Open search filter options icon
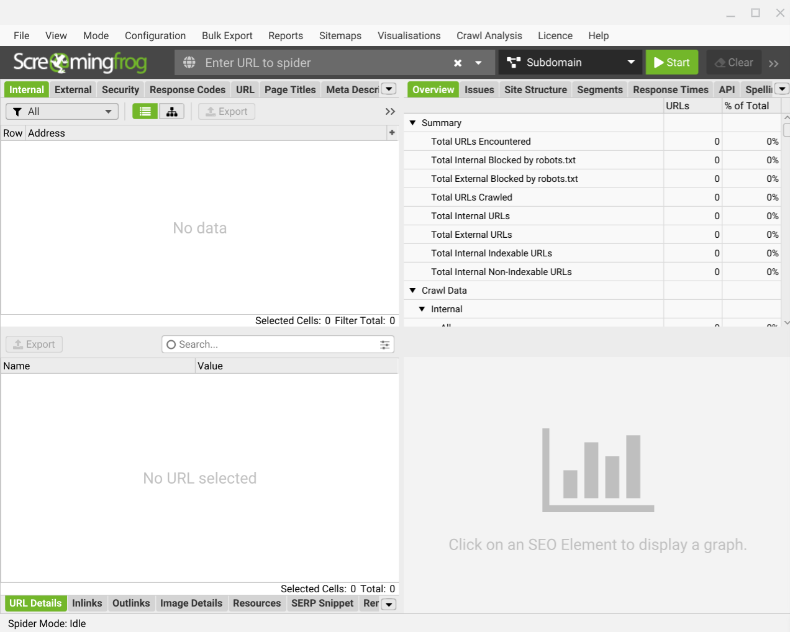Viewport: 790px width, 632px height. coord(384,345)
